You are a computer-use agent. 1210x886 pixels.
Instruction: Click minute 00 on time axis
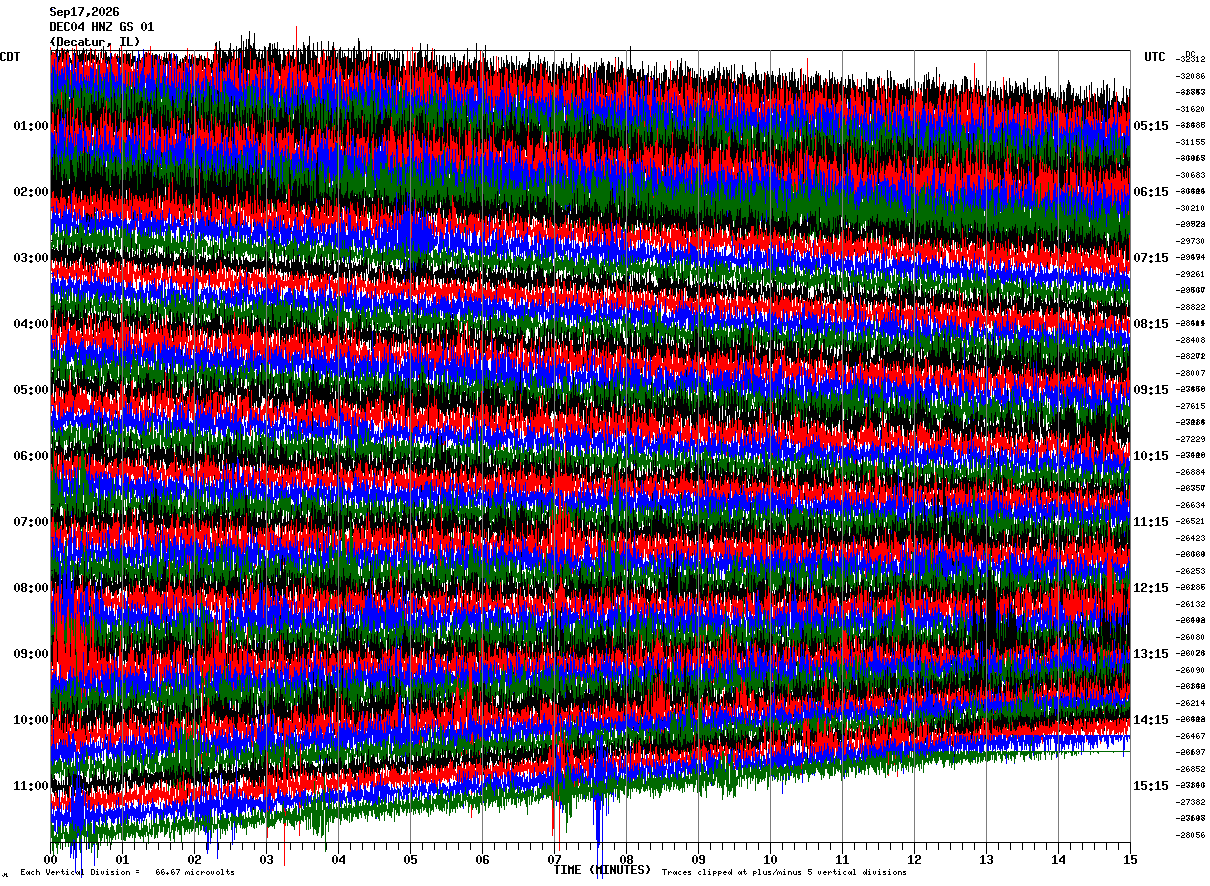pyautogui.click(x=50, y=859)
